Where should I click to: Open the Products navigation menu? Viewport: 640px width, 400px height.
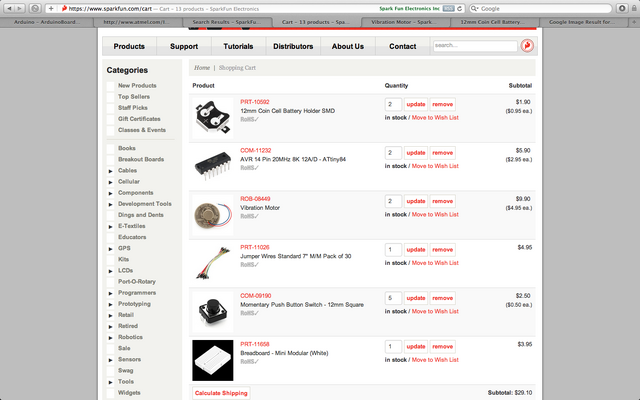point(129,46)
